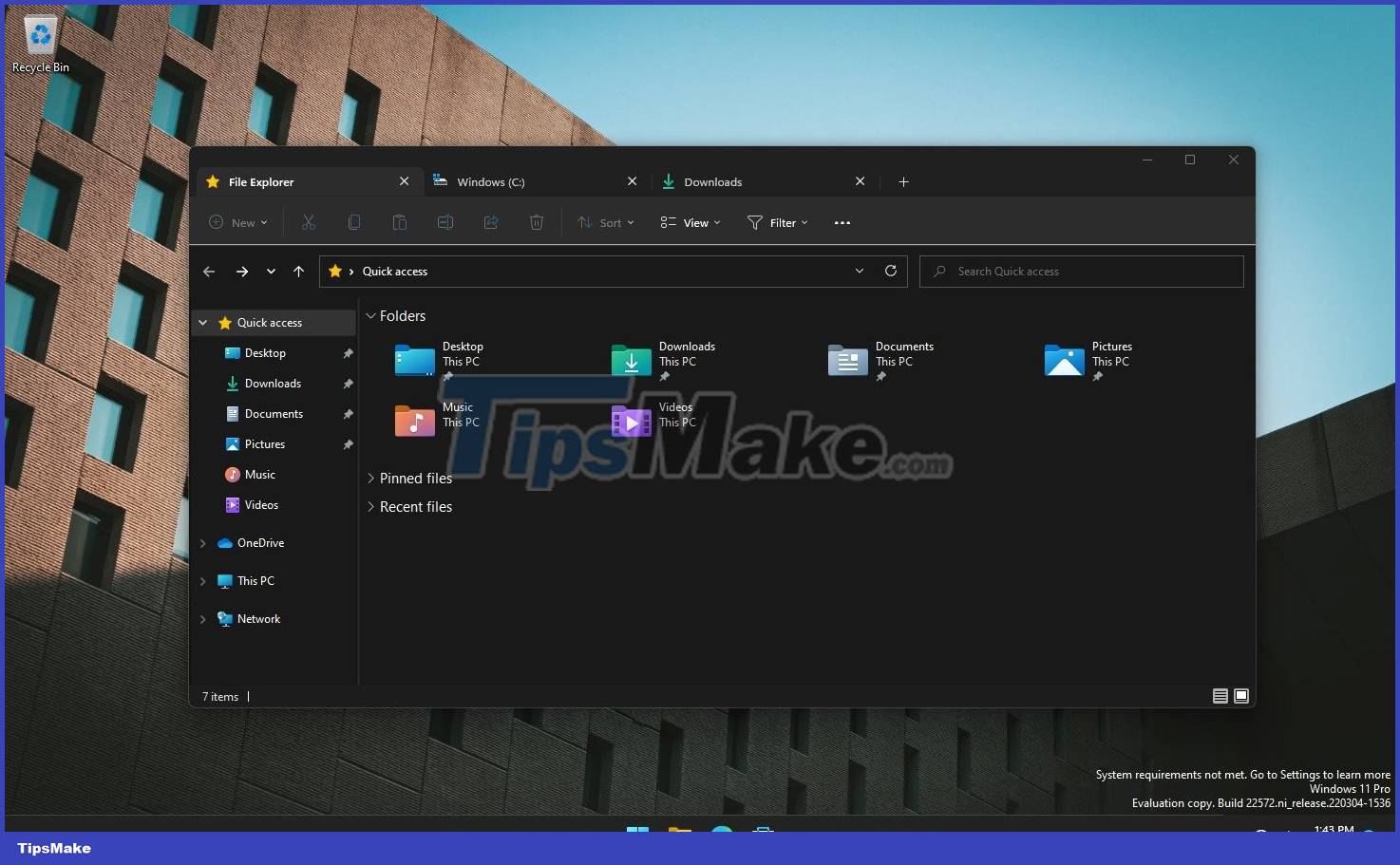
Task: Open the Music folder icon in Folders
Action: click(415, 421)
